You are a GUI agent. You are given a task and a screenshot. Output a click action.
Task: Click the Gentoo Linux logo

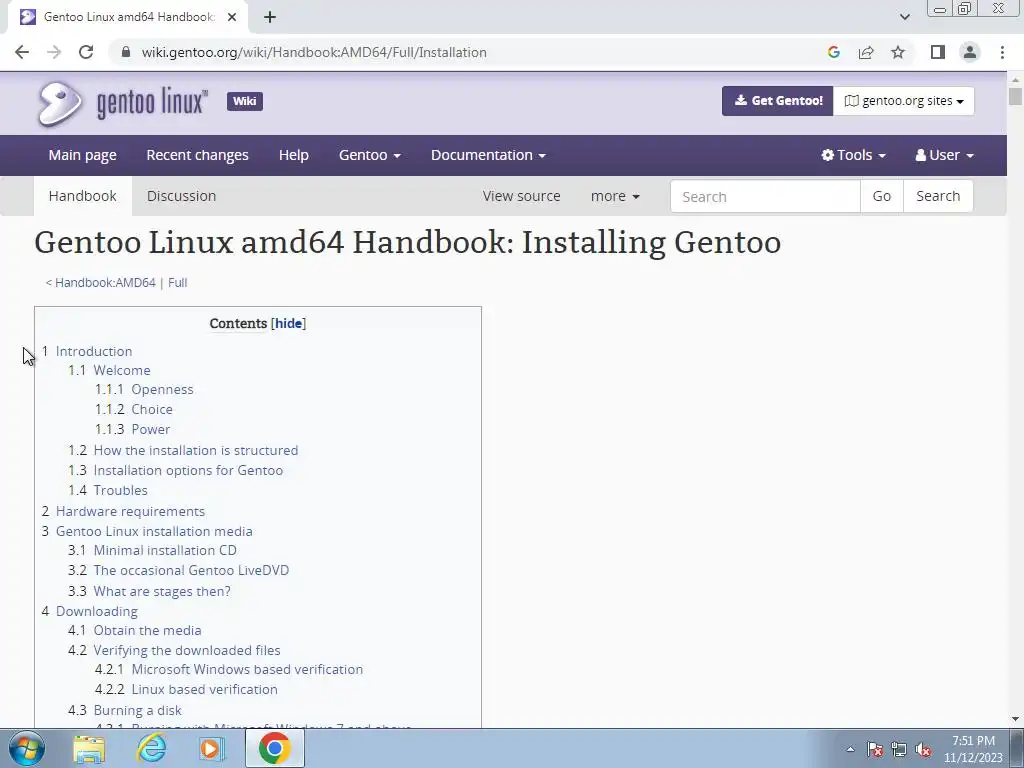pos(122,103)
